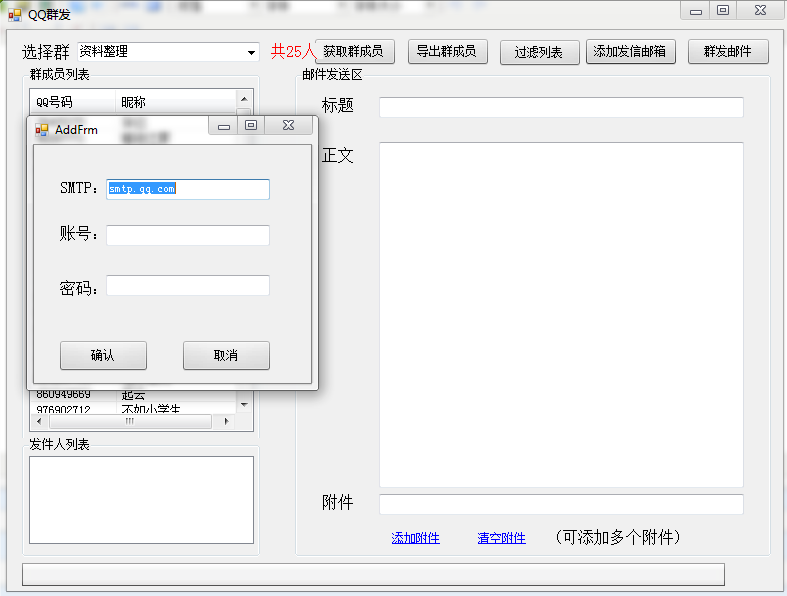Click the 过滤列表 button
The height and width of the screenshot is (596, 787).
[x=540, y=52]
